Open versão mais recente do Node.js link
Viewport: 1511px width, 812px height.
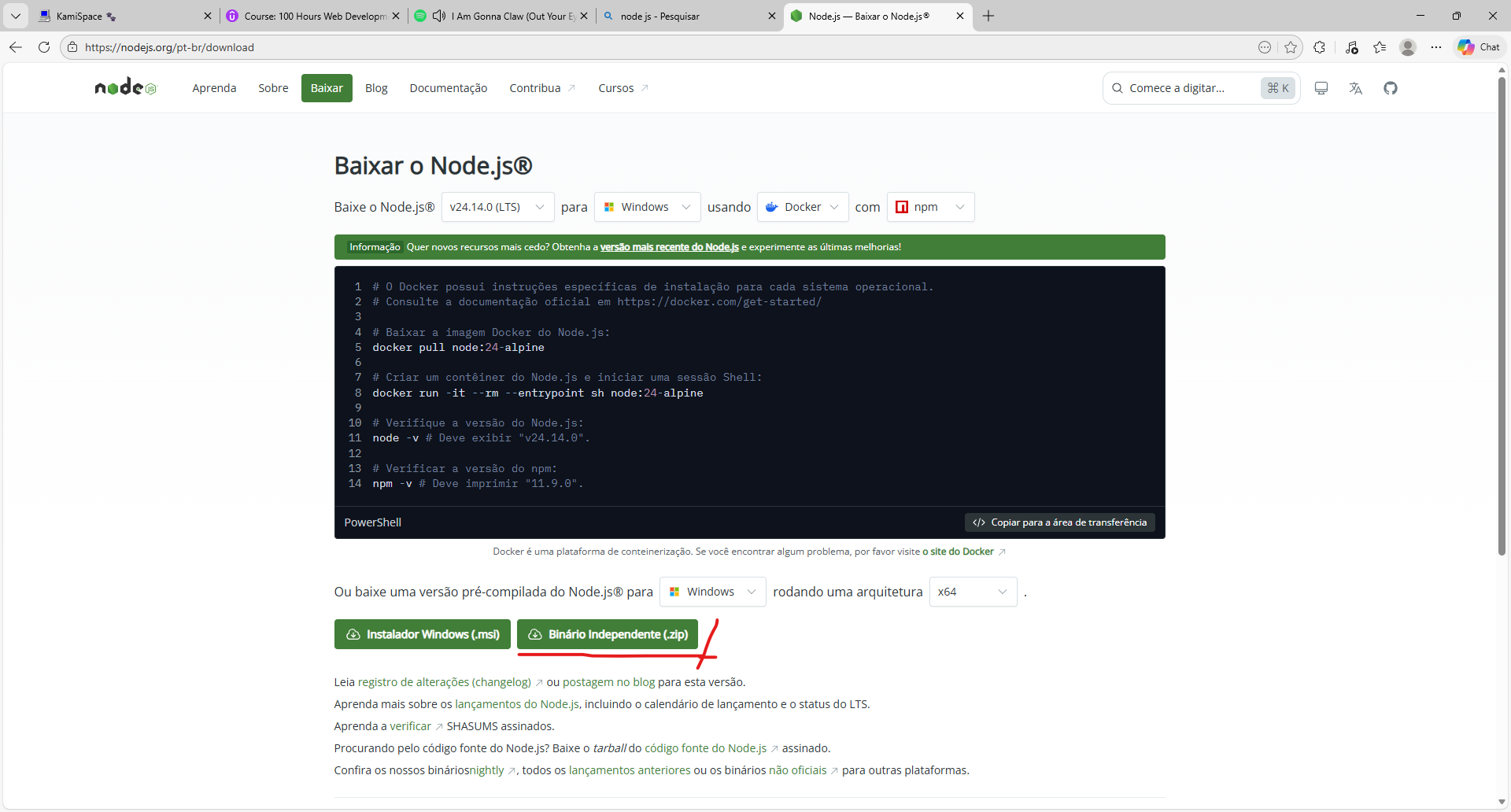(x=669, y=247)
